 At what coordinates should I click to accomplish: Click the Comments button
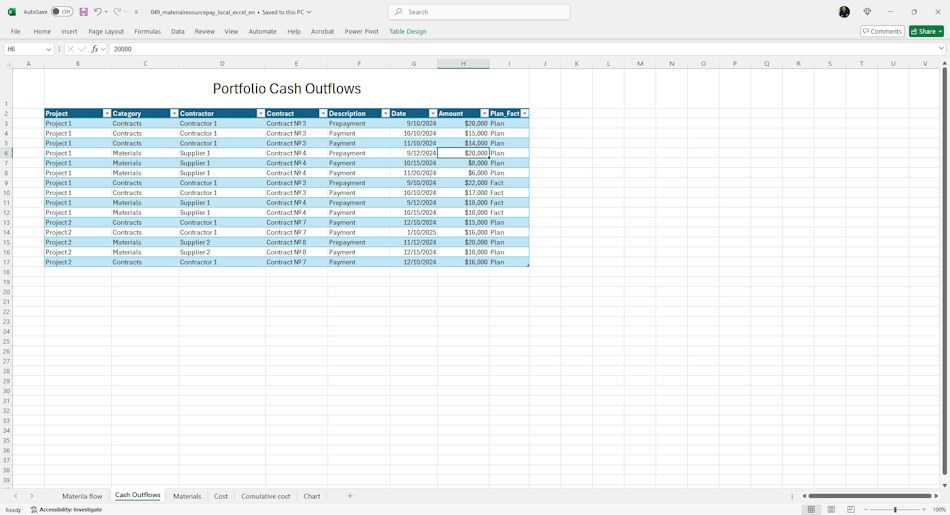[x=882, y=31]
